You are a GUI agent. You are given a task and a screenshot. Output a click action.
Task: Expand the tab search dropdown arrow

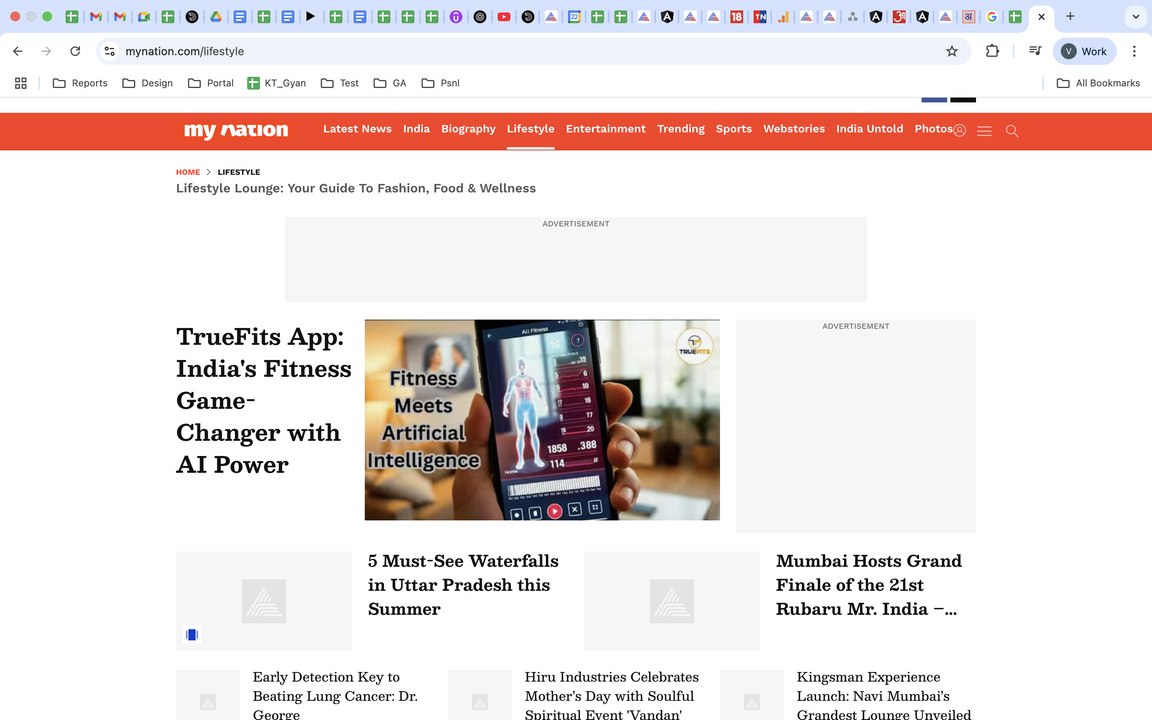pos(1135,16)
